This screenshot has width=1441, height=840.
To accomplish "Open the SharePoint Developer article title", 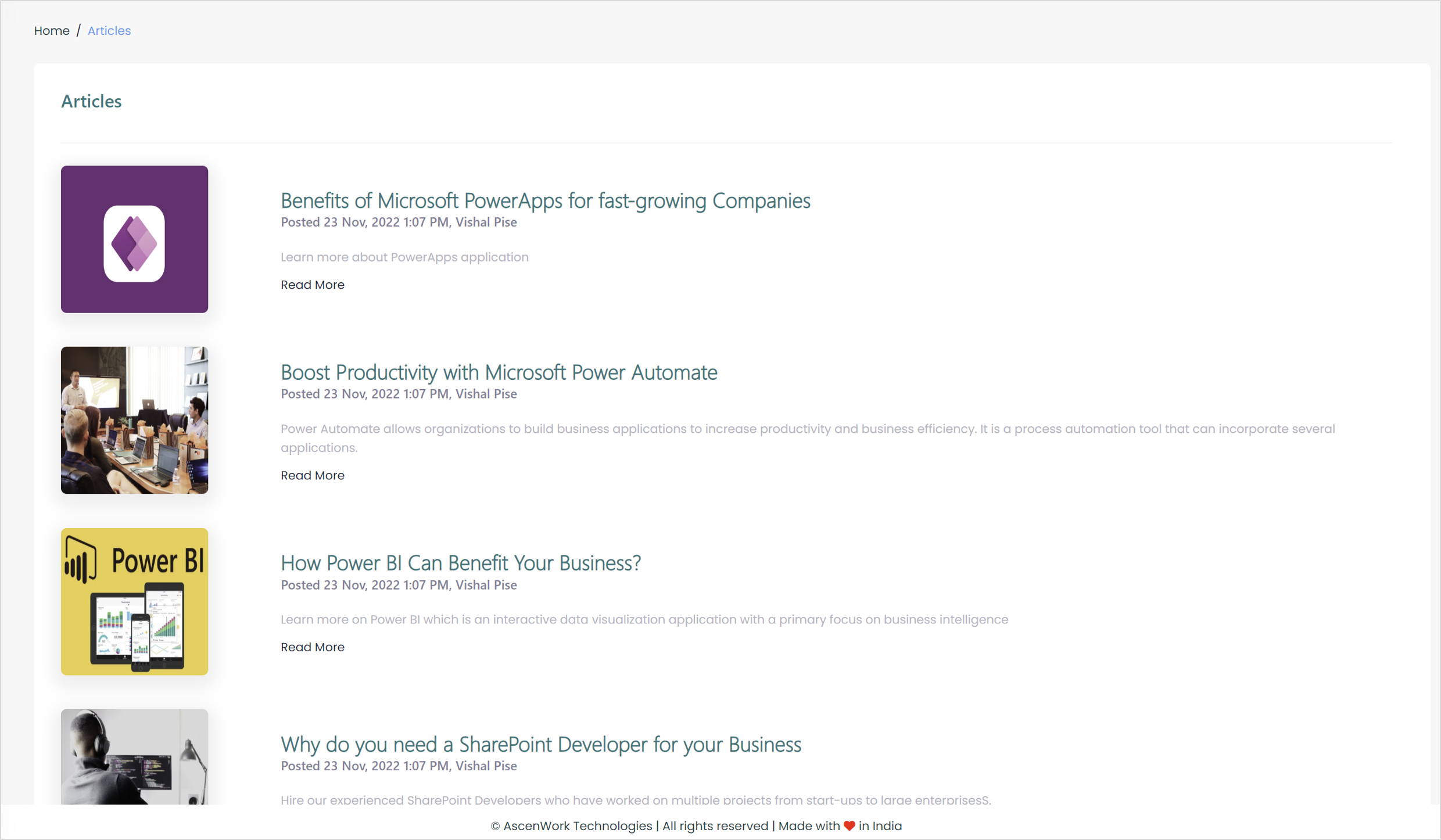I will [540, 744].
